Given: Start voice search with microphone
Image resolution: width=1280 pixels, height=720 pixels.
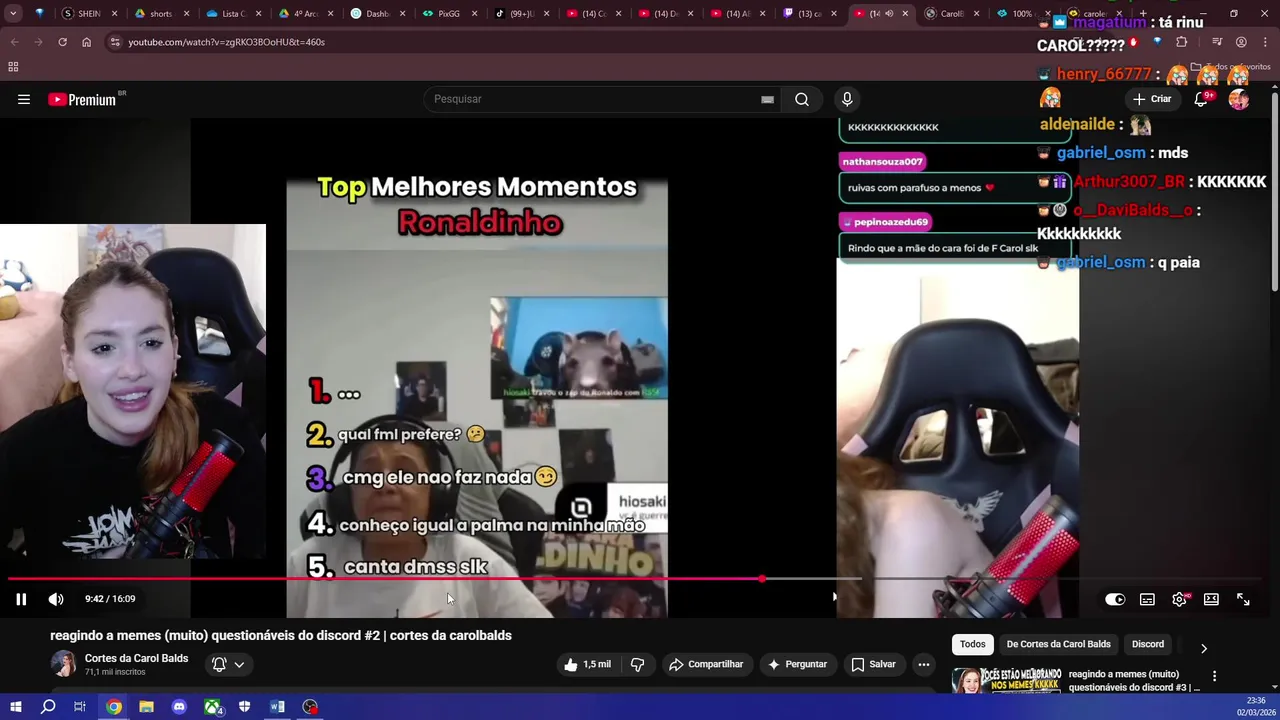Looking at the screenshot, I should tap(847, 99).
